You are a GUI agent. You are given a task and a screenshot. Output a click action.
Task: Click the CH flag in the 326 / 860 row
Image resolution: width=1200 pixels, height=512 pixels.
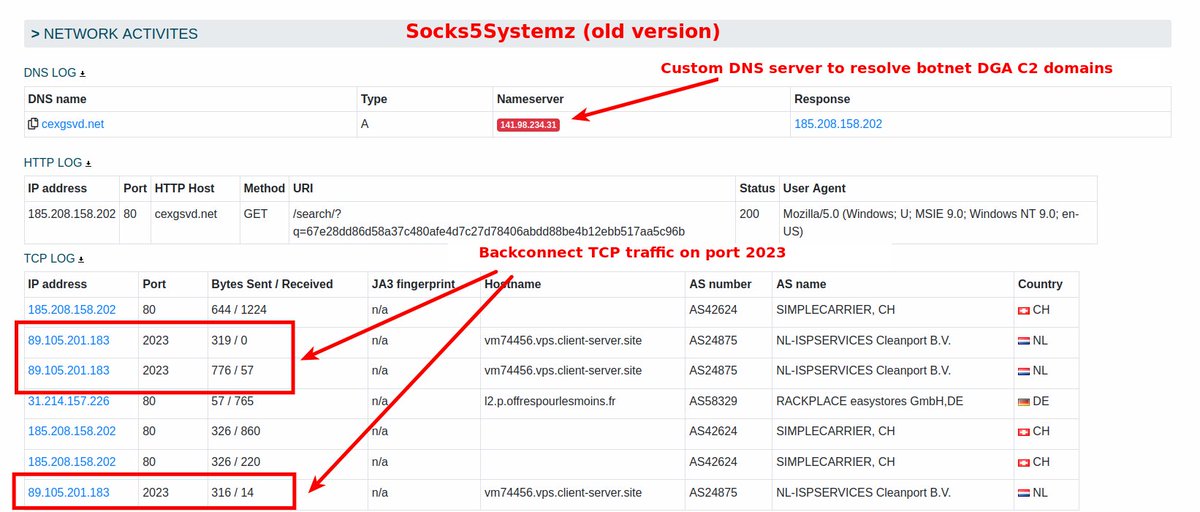1023,432
